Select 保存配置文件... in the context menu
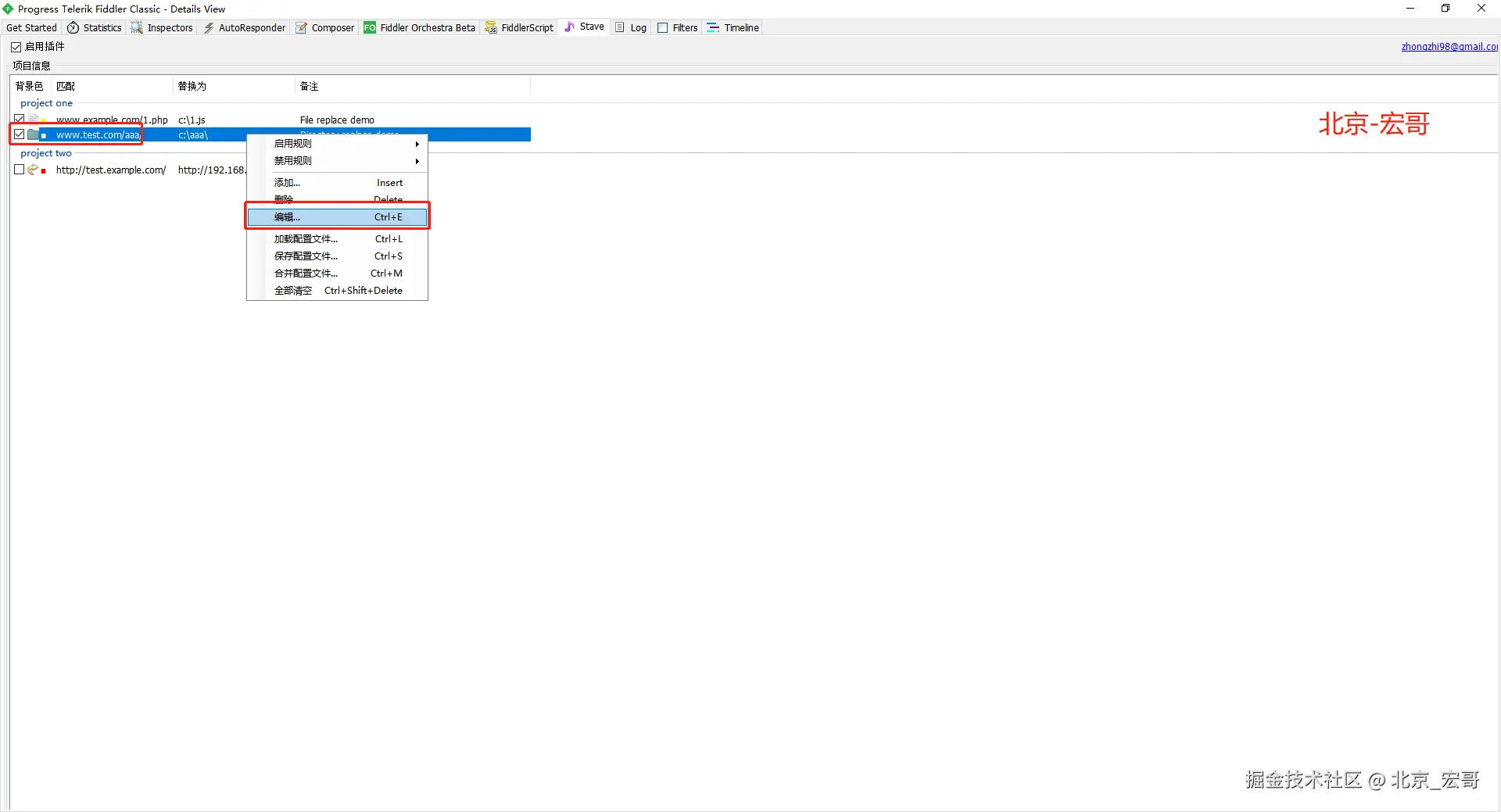This screenshot has height=812, width=1501. (337, 256)
